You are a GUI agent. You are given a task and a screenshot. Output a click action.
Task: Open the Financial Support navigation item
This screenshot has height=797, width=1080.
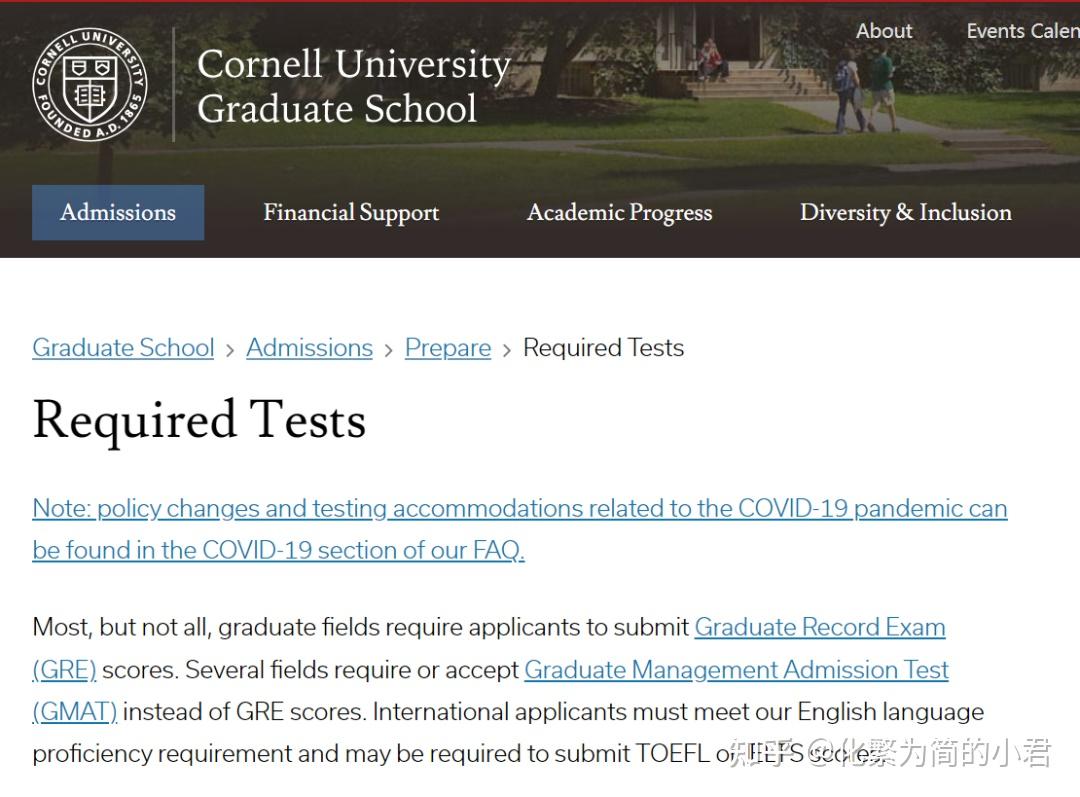[x=351, y=212]
